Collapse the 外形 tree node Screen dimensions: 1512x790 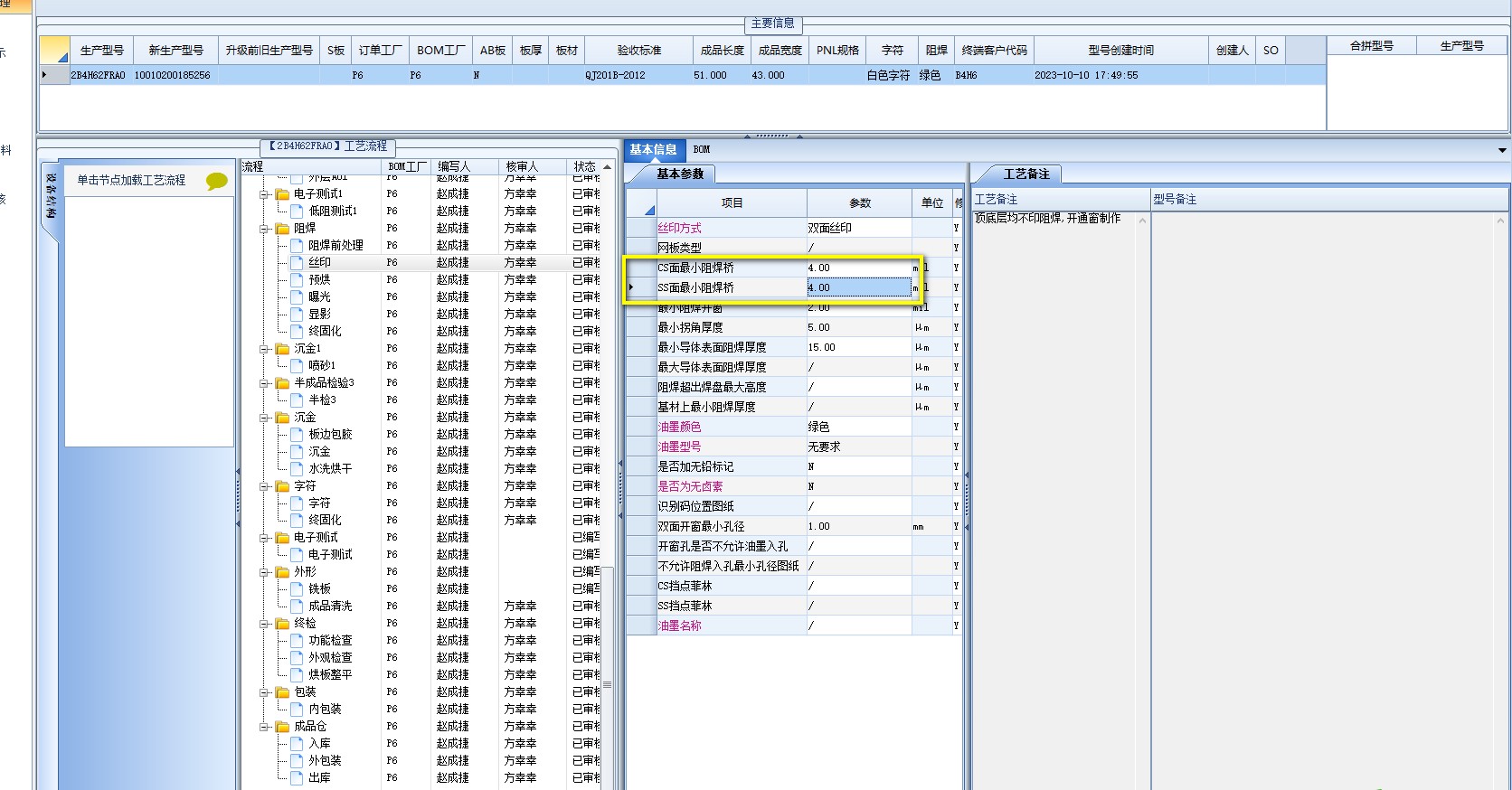pos(265,572)
